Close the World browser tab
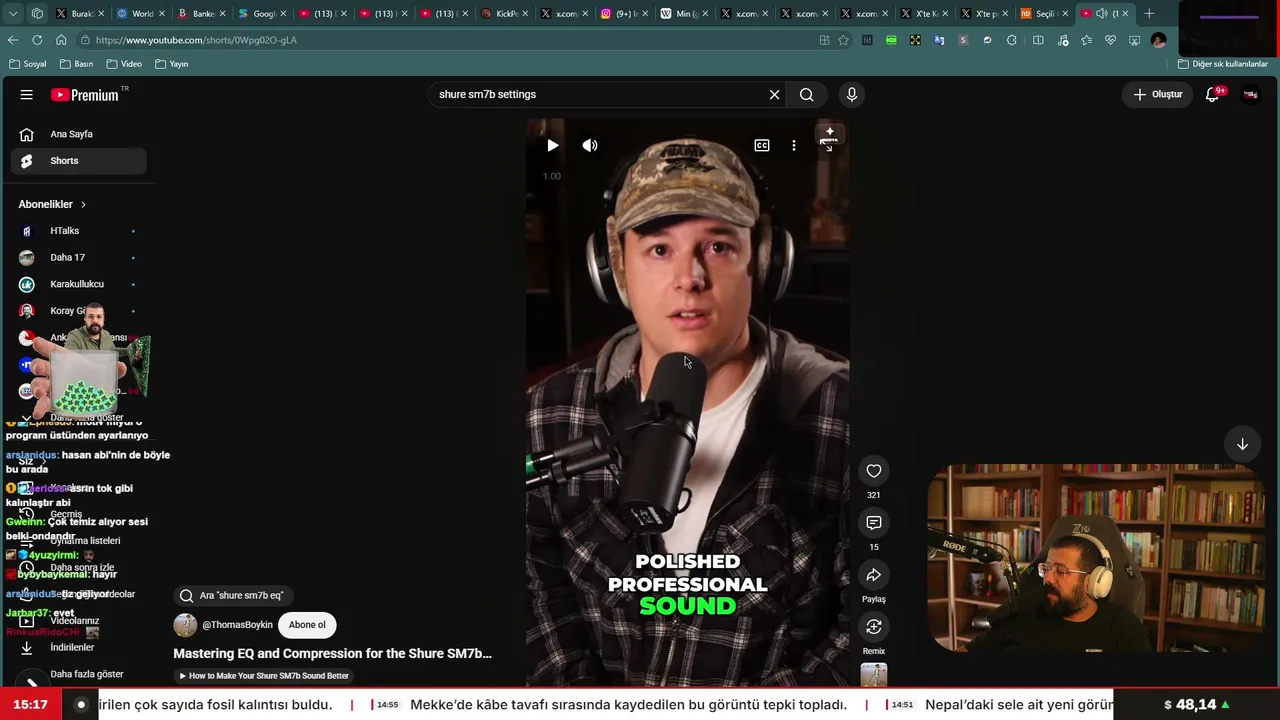This screenshot has width=1280, height=720. tap(161, 14)
